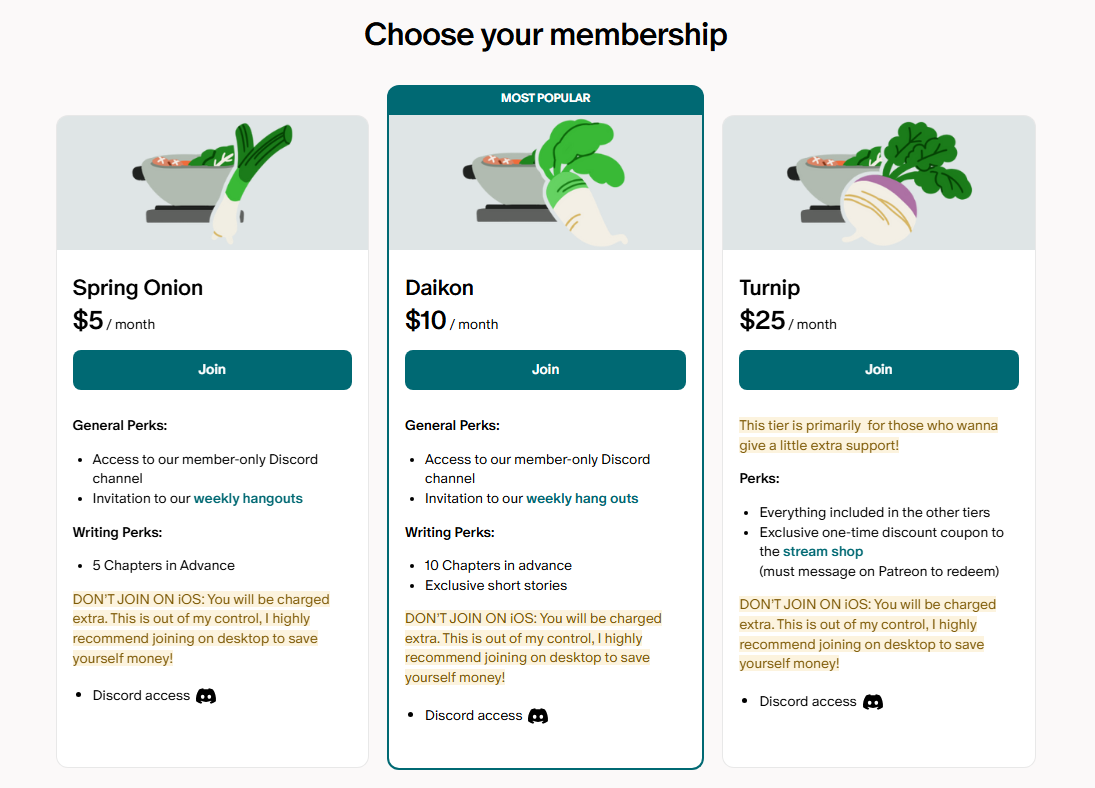The height and width of the screenshot is (788, 1095).
Task: Click the Turnip tier illustration
Action: [x=878, y=183]
